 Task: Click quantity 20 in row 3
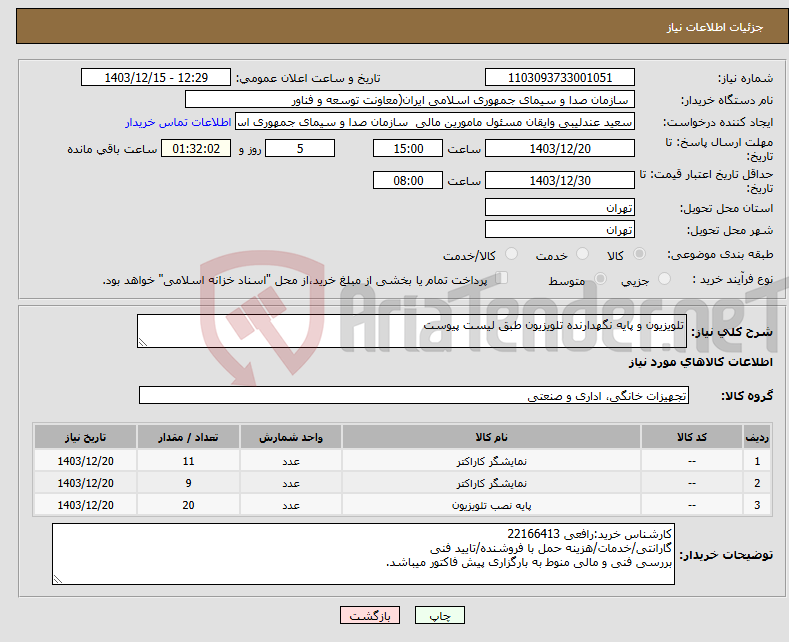(x=188, y=505)
